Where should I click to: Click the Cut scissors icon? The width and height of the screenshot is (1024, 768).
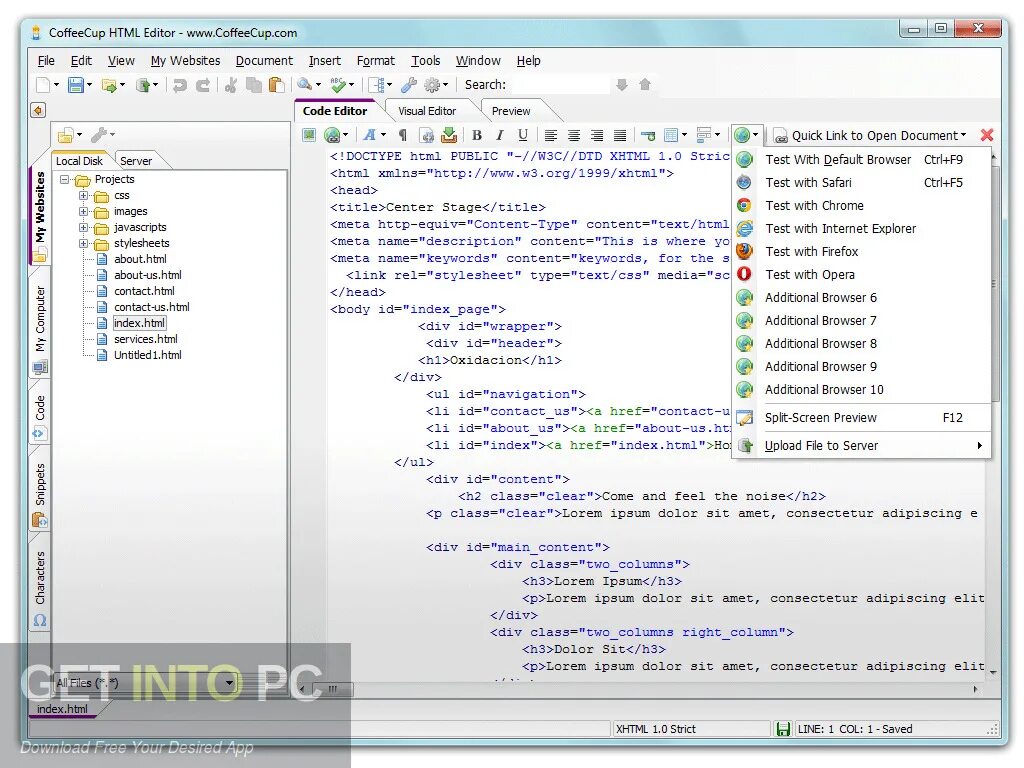click(231, 85)
